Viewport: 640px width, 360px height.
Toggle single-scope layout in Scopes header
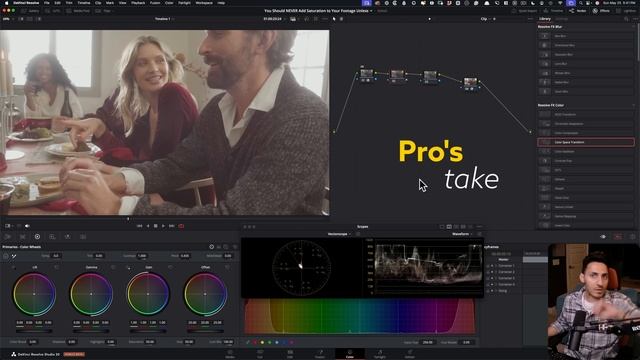(x=442, y=227)
